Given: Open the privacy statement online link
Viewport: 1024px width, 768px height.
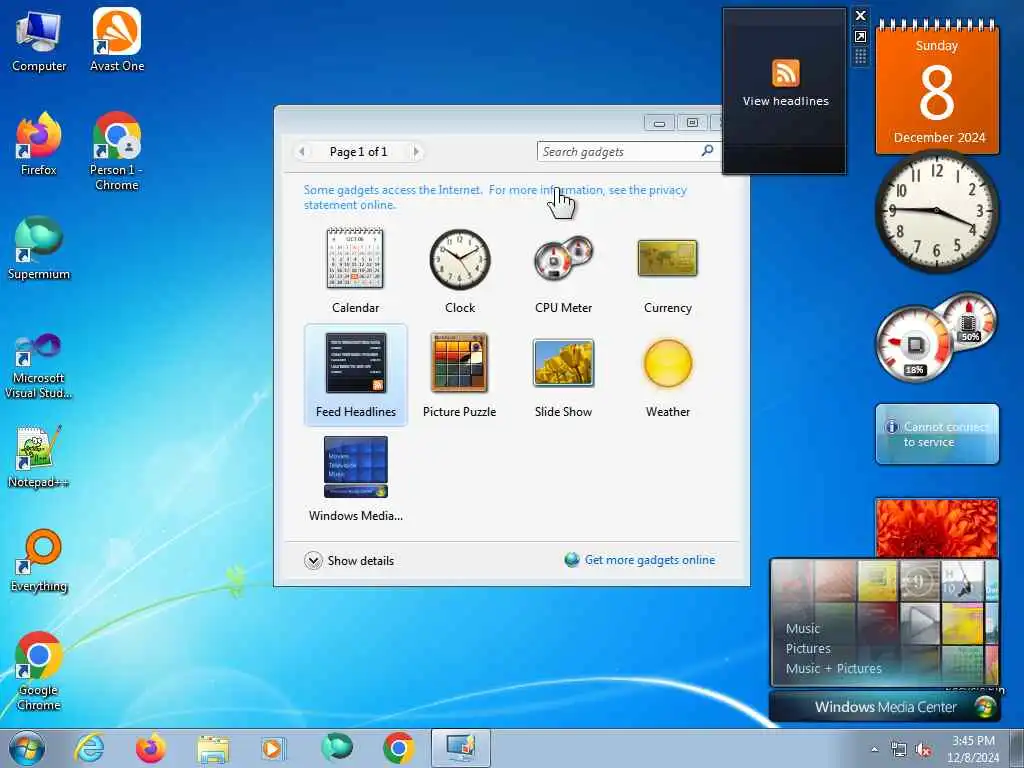Looking at the screenshot, I should pos(495,197).
